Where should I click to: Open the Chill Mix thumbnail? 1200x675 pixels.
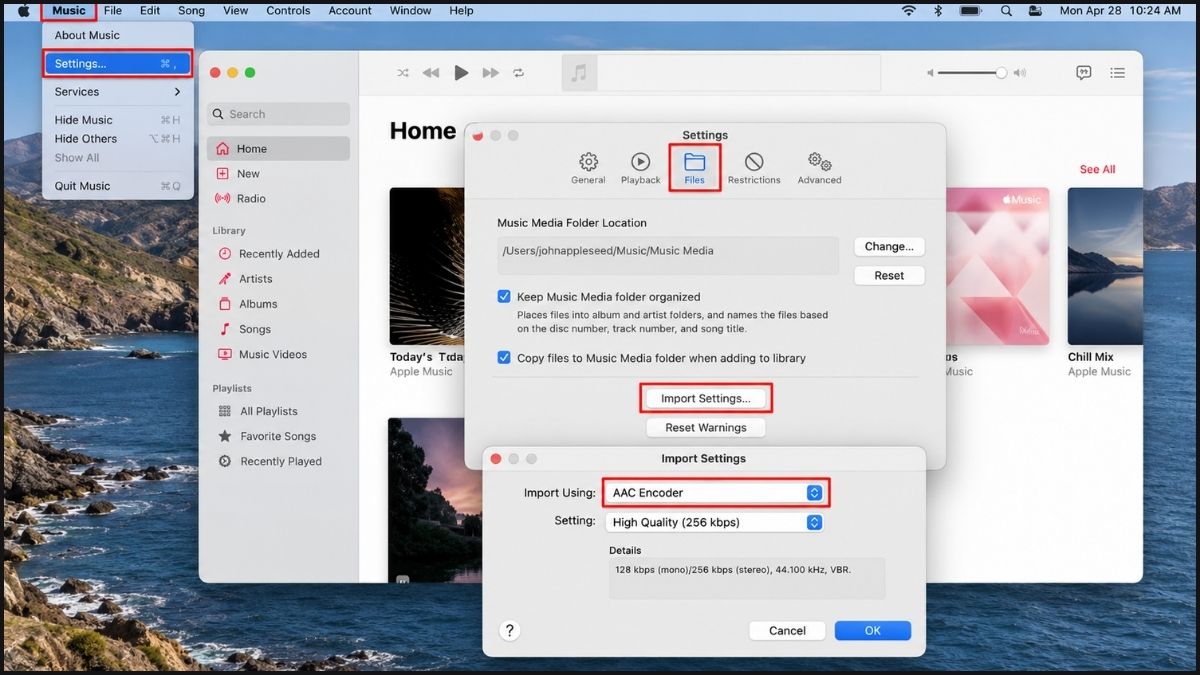coord(1105,266)
